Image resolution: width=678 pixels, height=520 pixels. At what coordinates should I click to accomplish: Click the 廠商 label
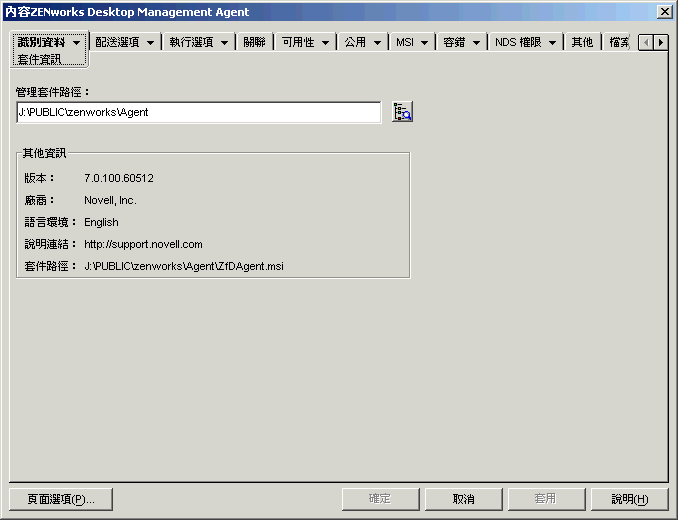pyautogui.click(x=39, y=200)
